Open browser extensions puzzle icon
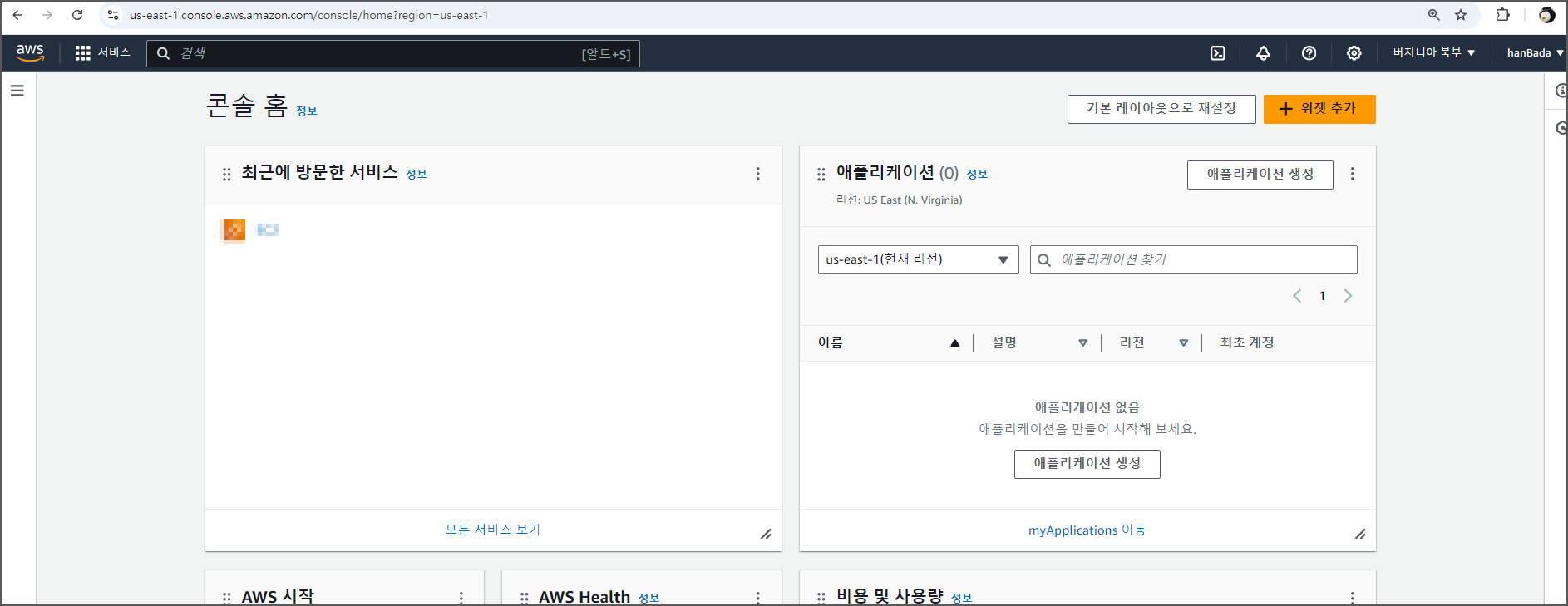This screenshot has height=606, width=1568. pyautogui.click(x=1502, y=15)
